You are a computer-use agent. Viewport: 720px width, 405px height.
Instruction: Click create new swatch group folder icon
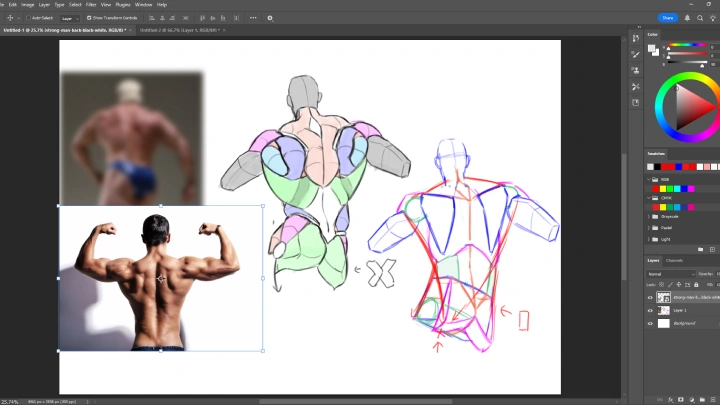[700, 249]
